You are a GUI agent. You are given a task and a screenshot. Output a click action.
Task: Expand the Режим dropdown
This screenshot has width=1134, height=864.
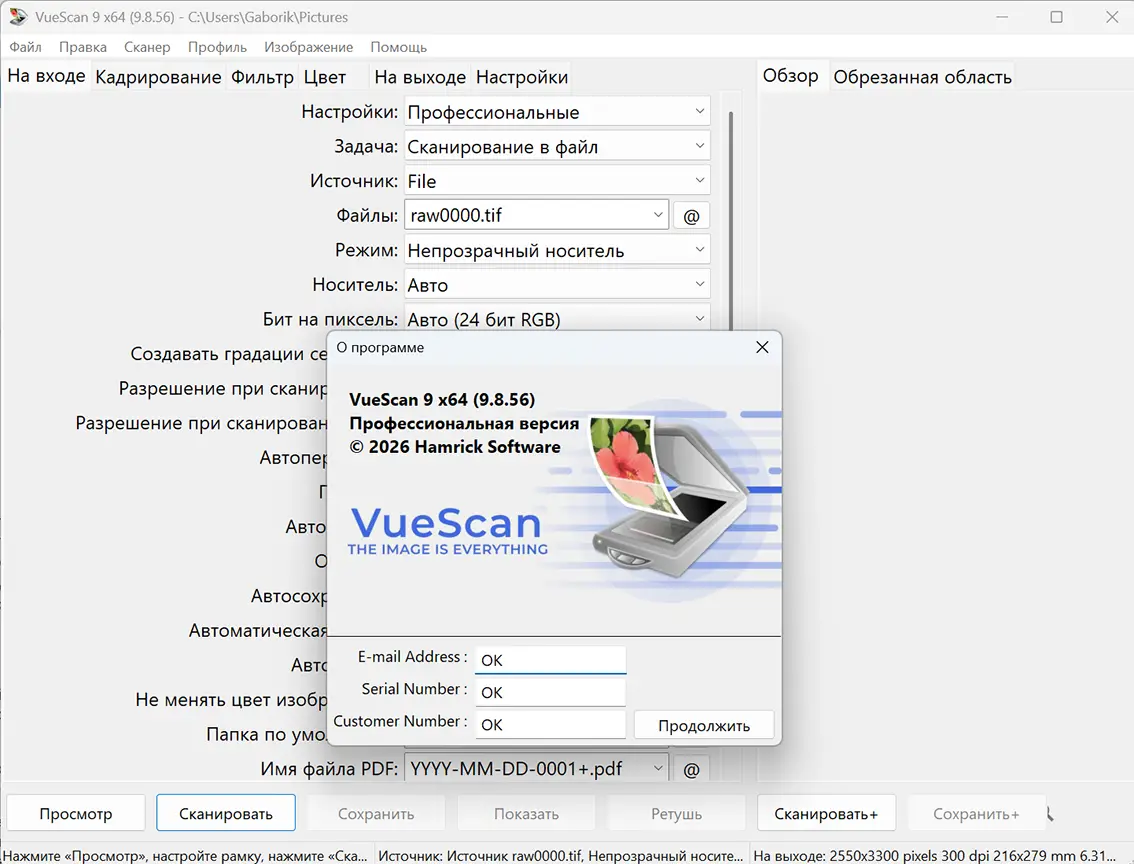point(557,250)
